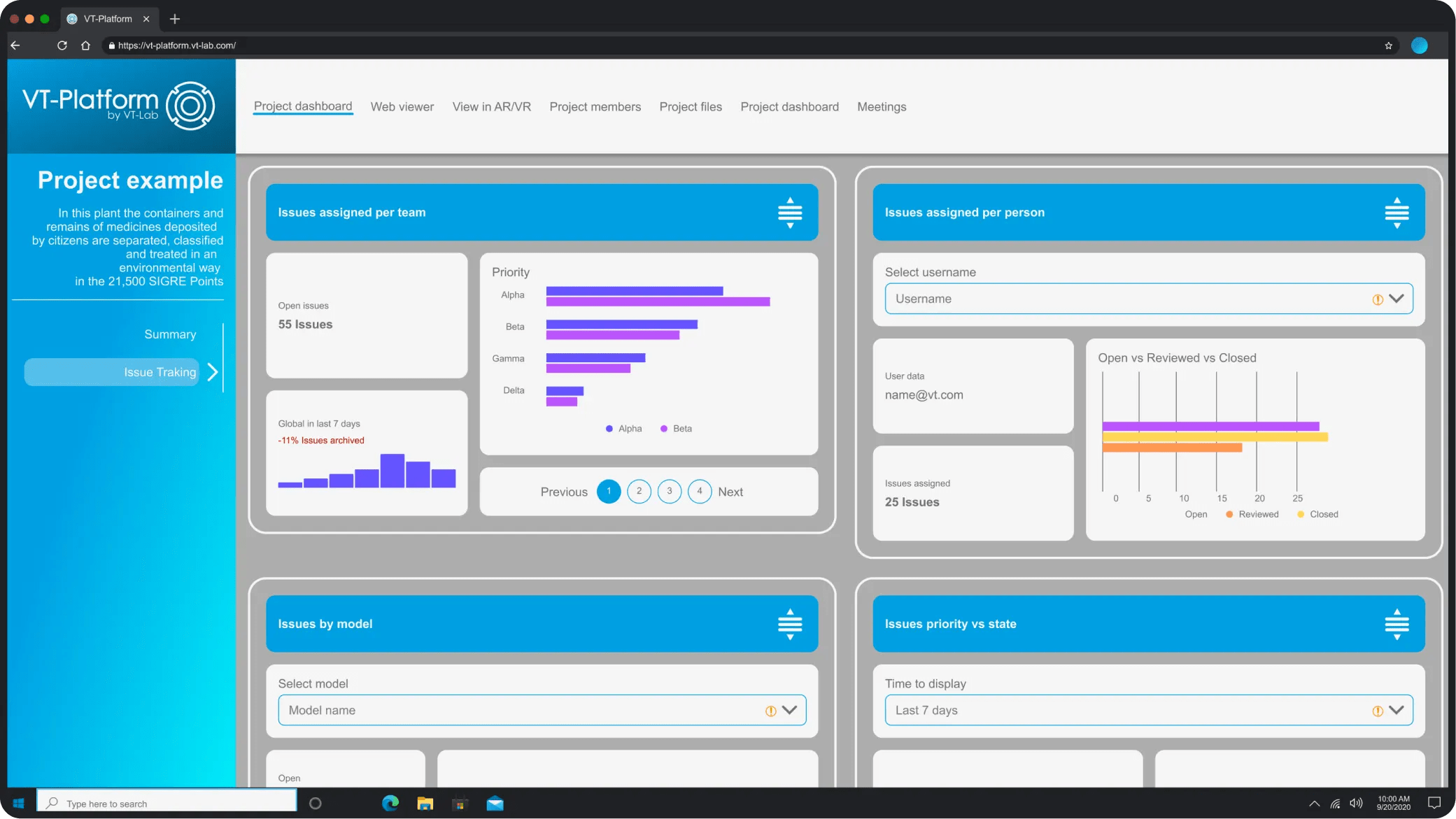Toggle the Alpha series in the priority legend
The height and width of the screenshot is (819, 1456).
pyautogui.click(x=623, y=428)
